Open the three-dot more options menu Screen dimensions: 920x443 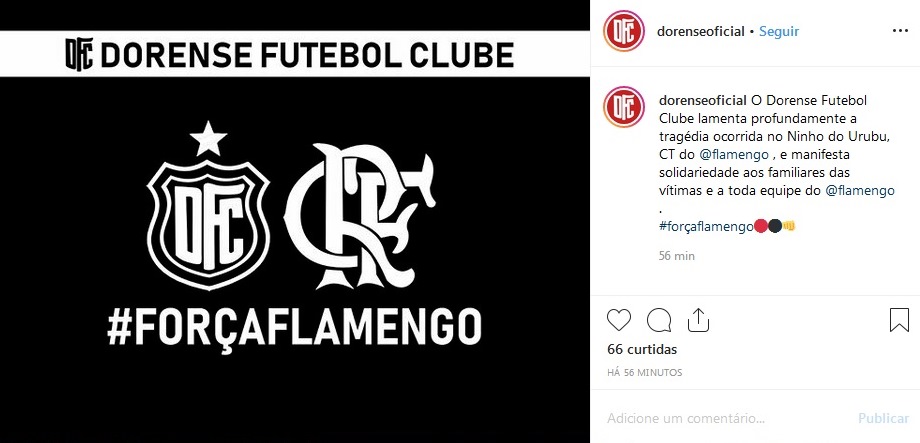pyautogui.click(x=900, y=31)
